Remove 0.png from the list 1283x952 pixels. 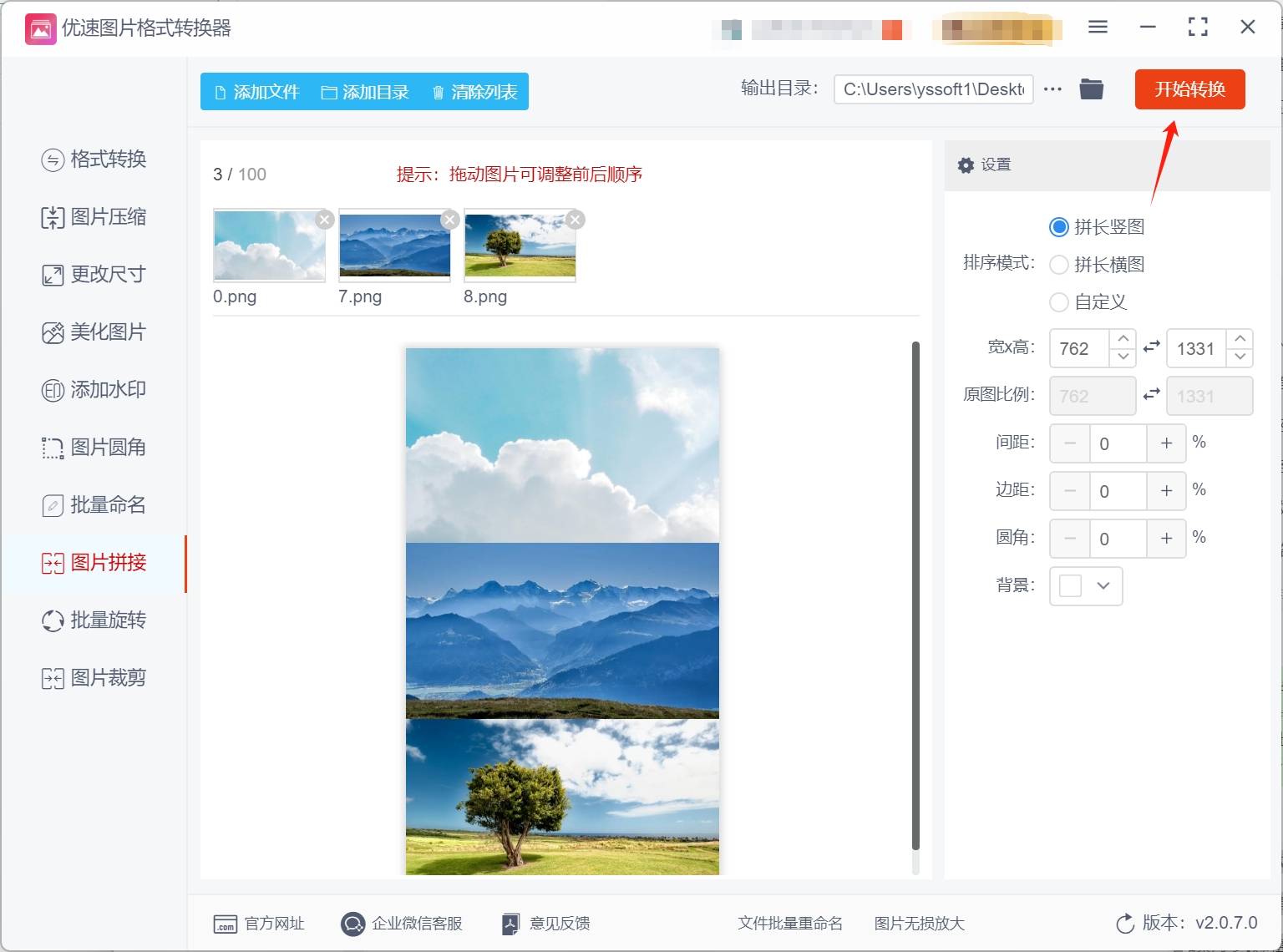click(x=325, y=220)
